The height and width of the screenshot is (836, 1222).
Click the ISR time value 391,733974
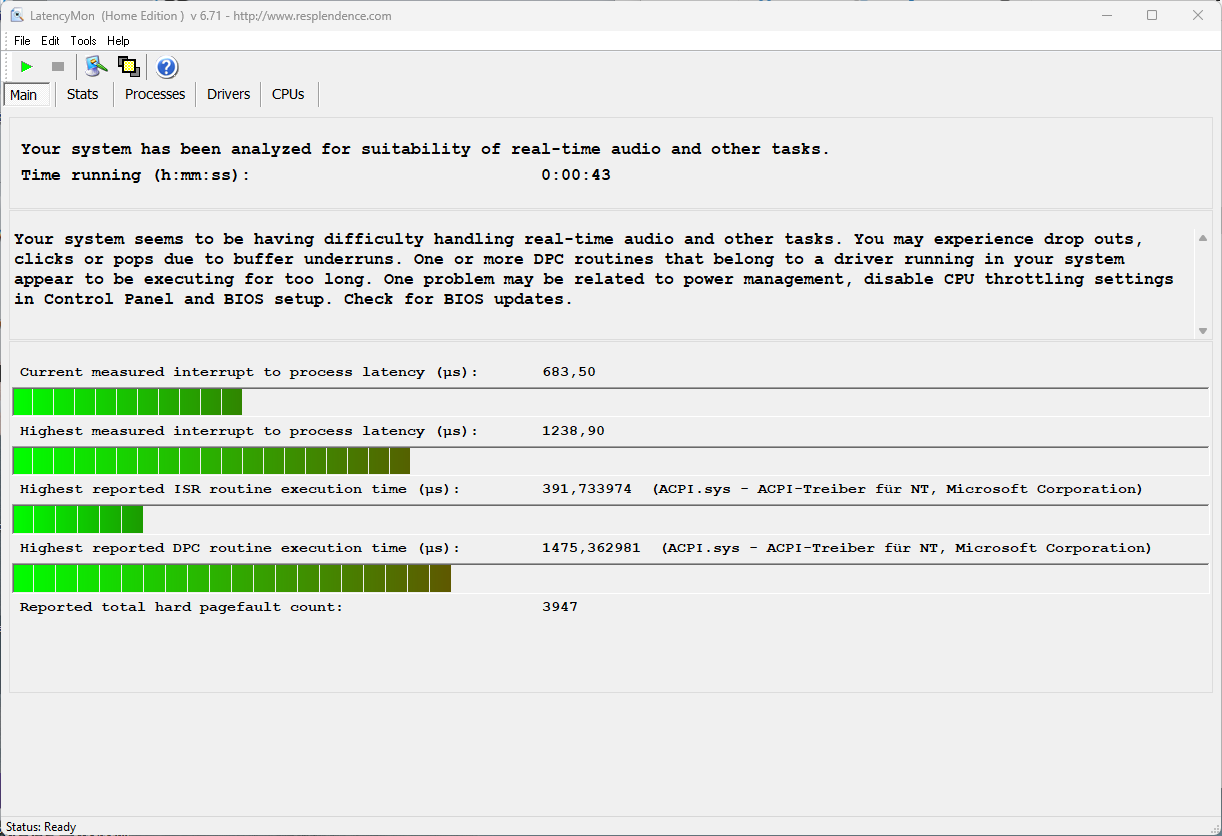pos(587,489)
